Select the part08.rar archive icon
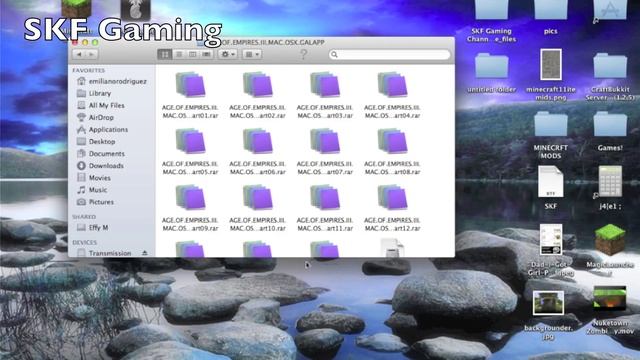This screenshot has height=360, width=640. click(393, 141)
